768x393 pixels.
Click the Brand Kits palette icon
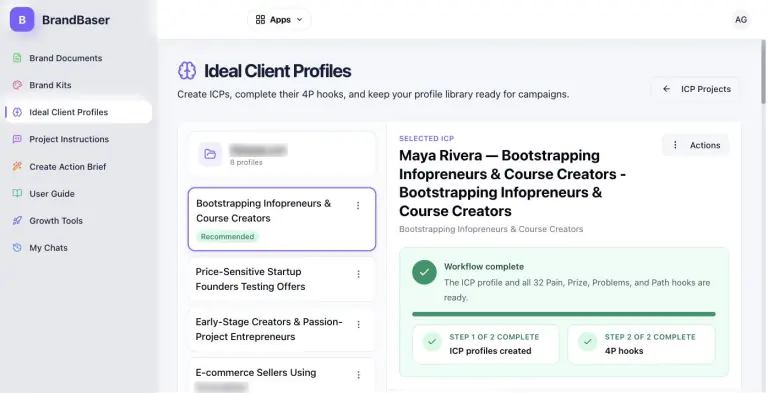(x=17, y=85)
